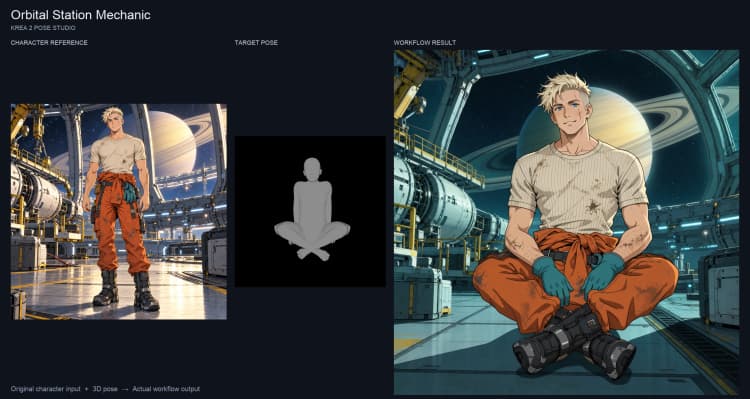The width and height of the screenshot is (750, 399).
Task: Click the 'TARGET POSE' label
Action: [x=256, y=43]
